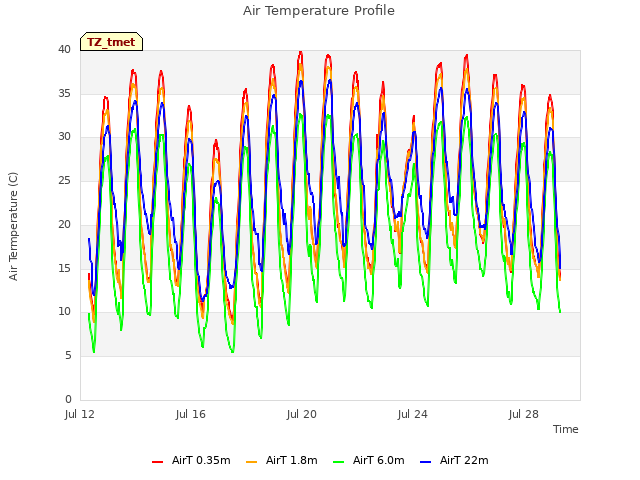Screen dimensions: 640x480
Task: Click the orange AirT 1.8m legend swatch
Action: click(251, 462)
